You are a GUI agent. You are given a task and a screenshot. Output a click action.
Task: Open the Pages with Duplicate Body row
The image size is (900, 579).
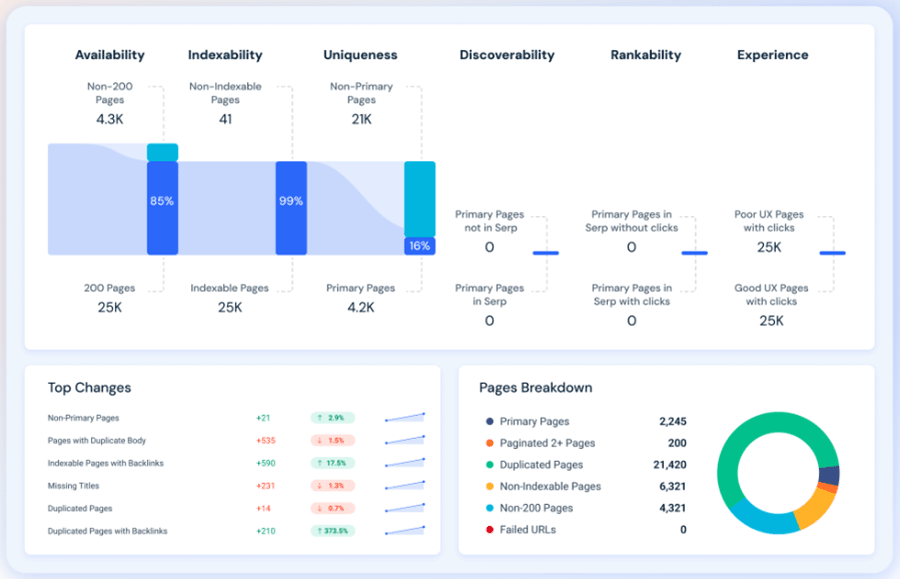236,441
